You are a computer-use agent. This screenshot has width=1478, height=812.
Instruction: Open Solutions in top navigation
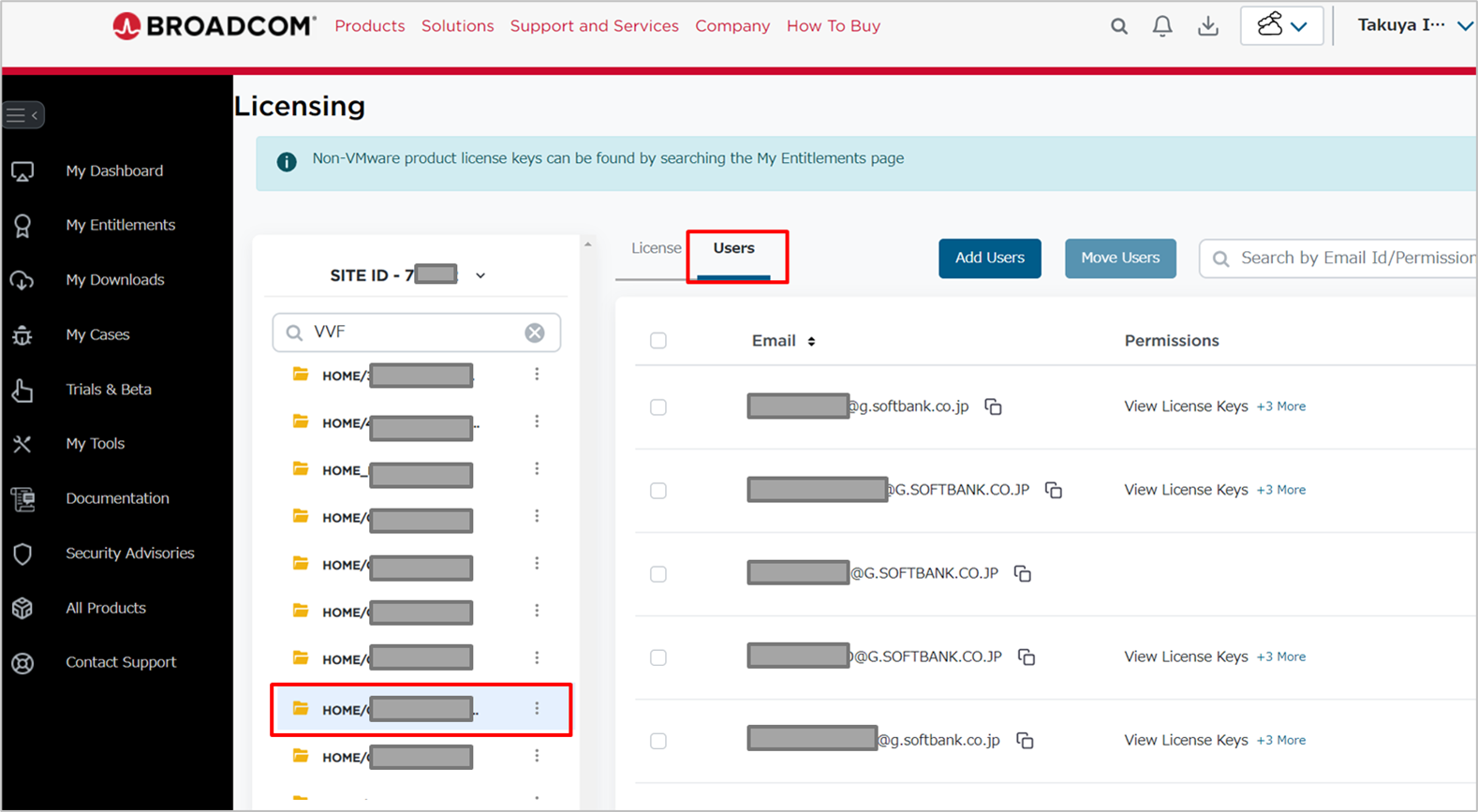(x=457, y=26)
